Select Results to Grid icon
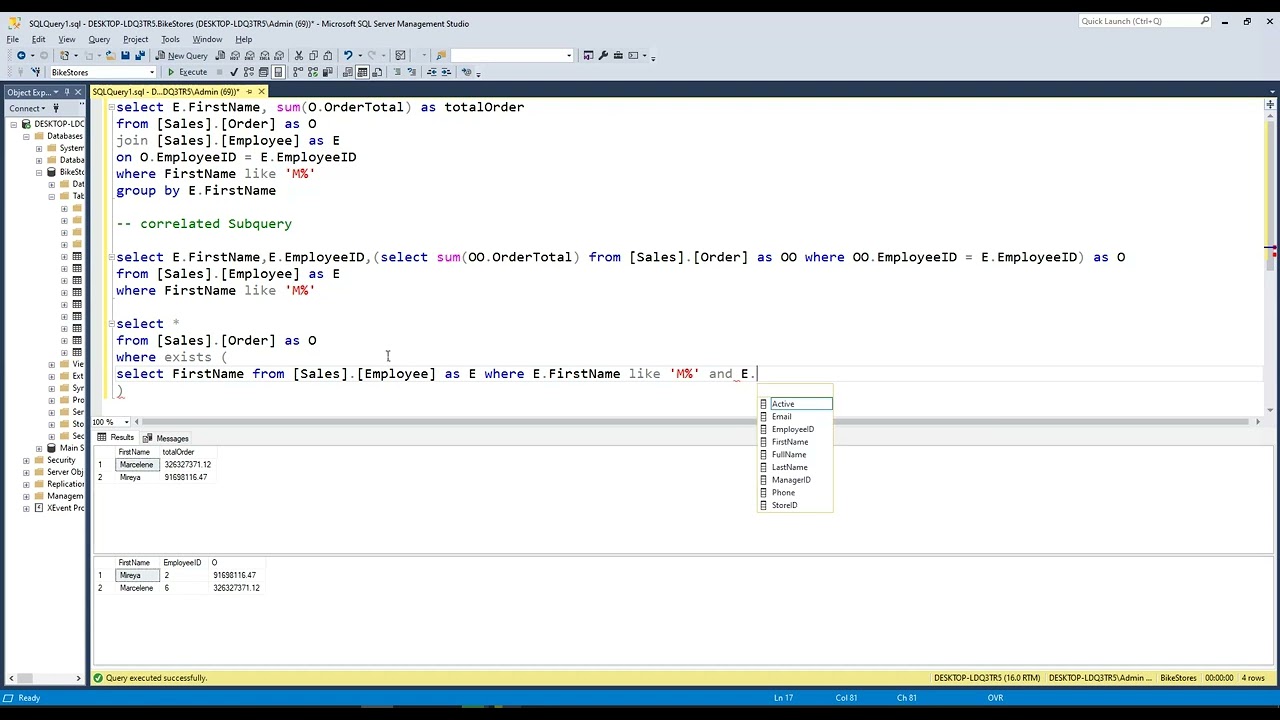 pos(362,72)
